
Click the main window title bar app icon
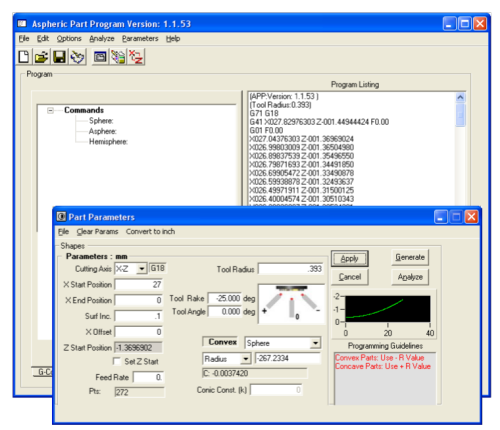(22, 24)
